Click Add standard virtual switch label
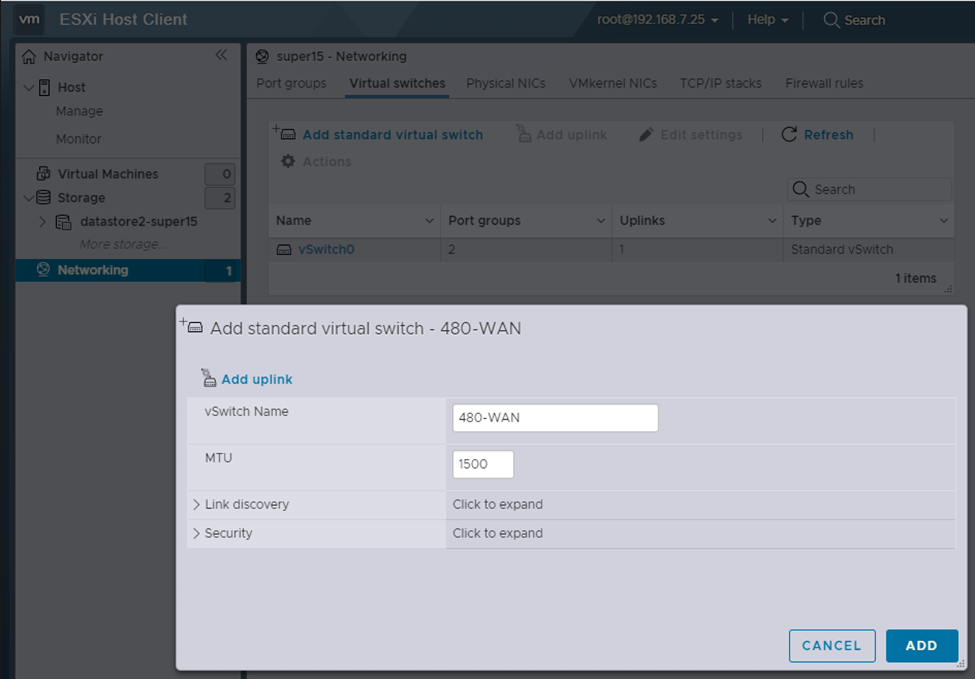Viewport: 975px width, 679px height. click(393, 135)
